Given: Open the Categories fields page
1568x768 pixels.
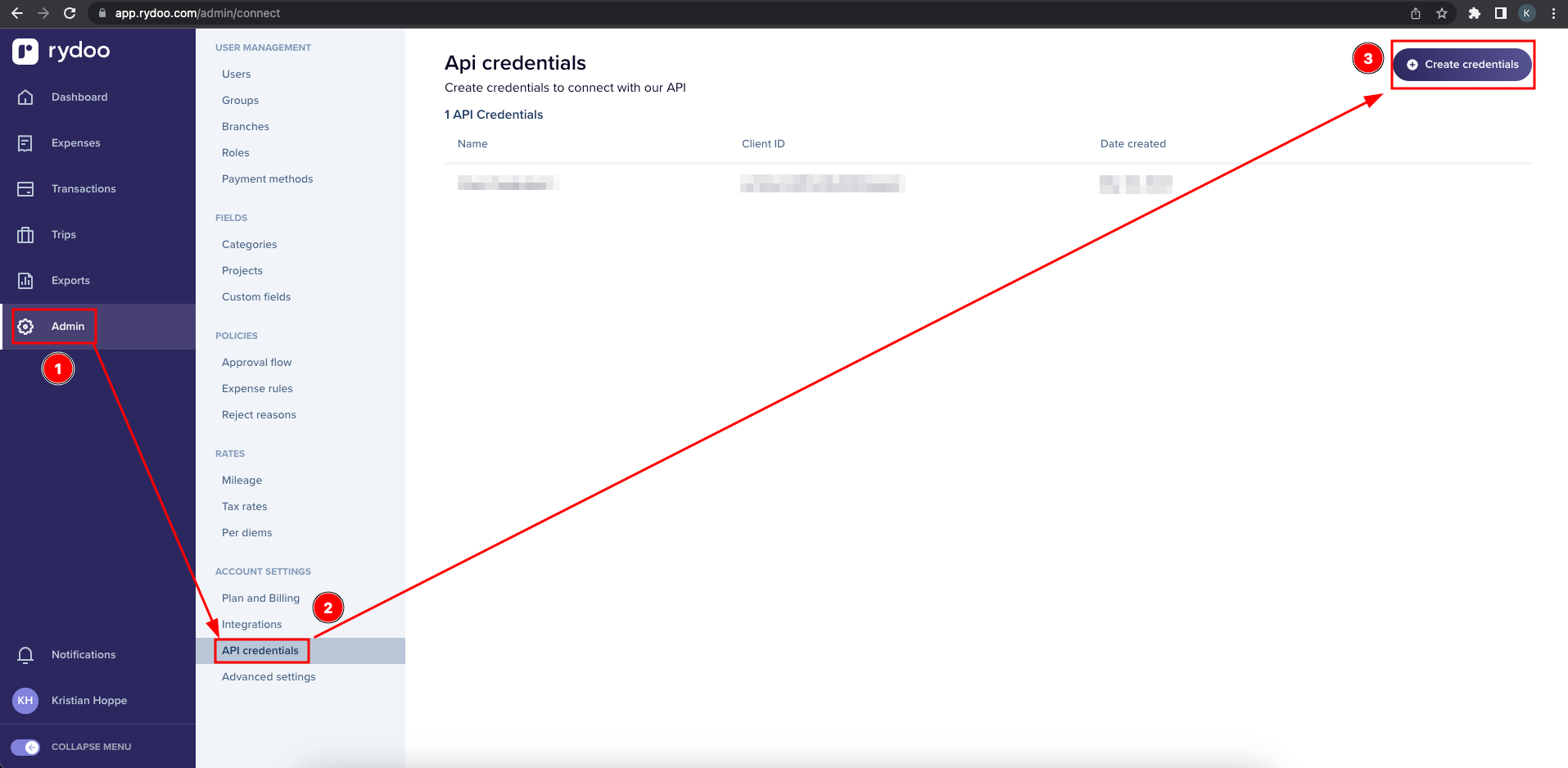Looking at the screenshot, I should (250, 245).
